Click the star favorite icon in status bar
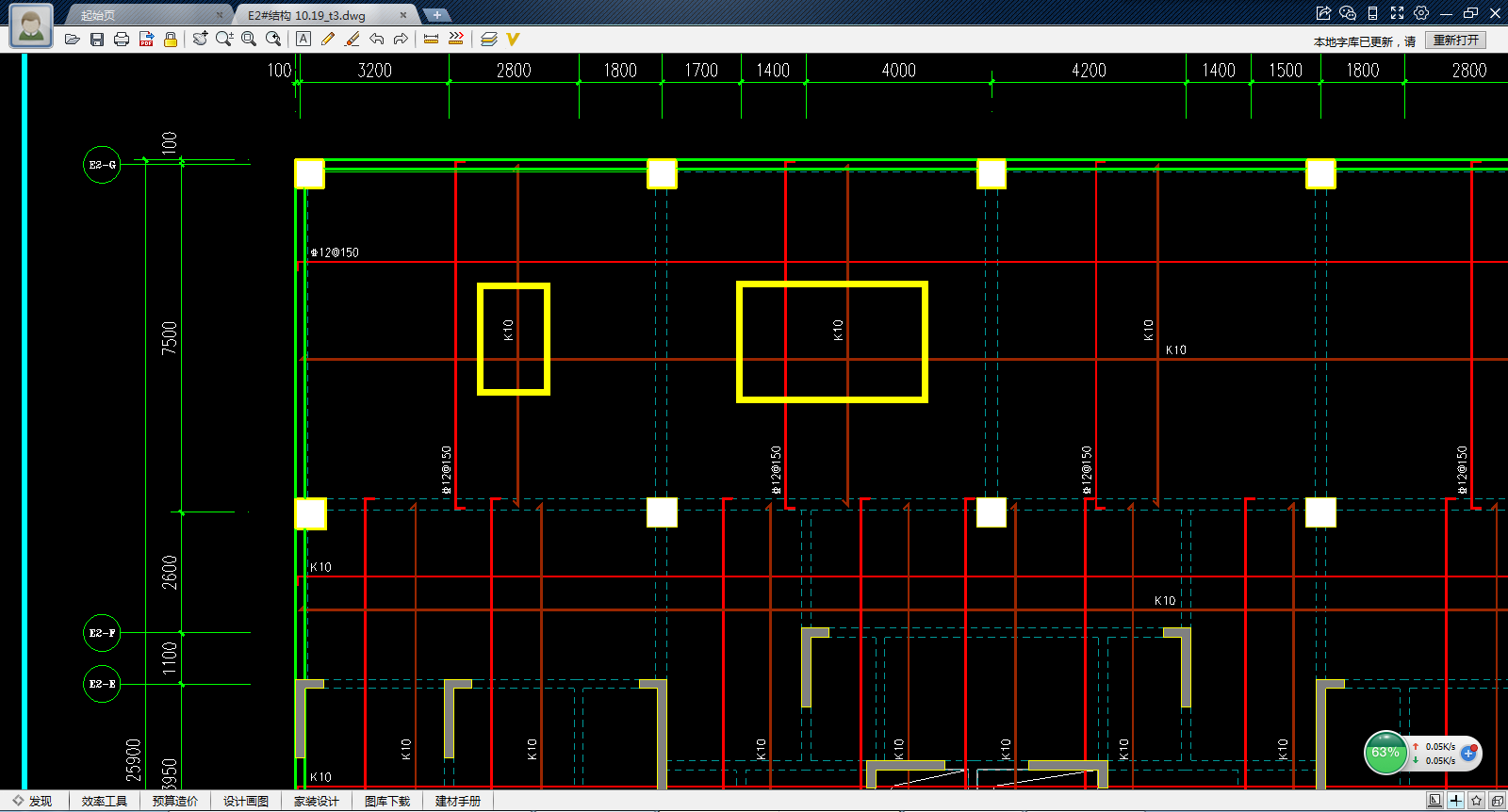The height and width of the screenshot is (812, 1508). 1477,801
